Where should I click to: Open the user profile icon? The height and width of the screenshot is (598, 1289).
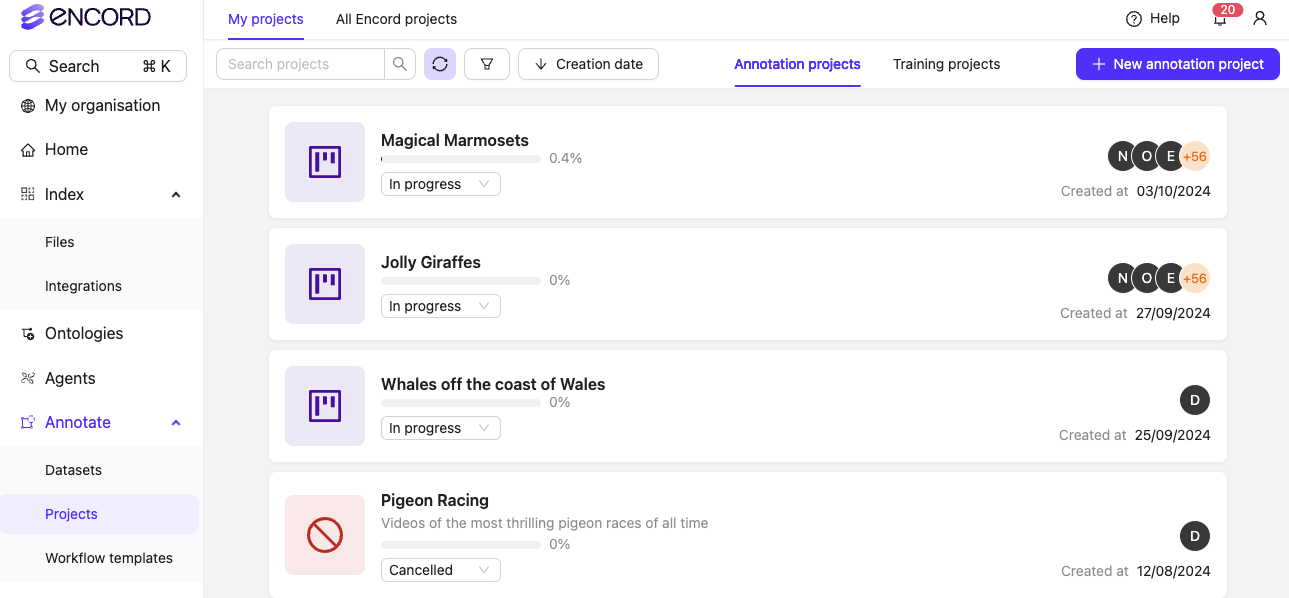coord(1260,19)
